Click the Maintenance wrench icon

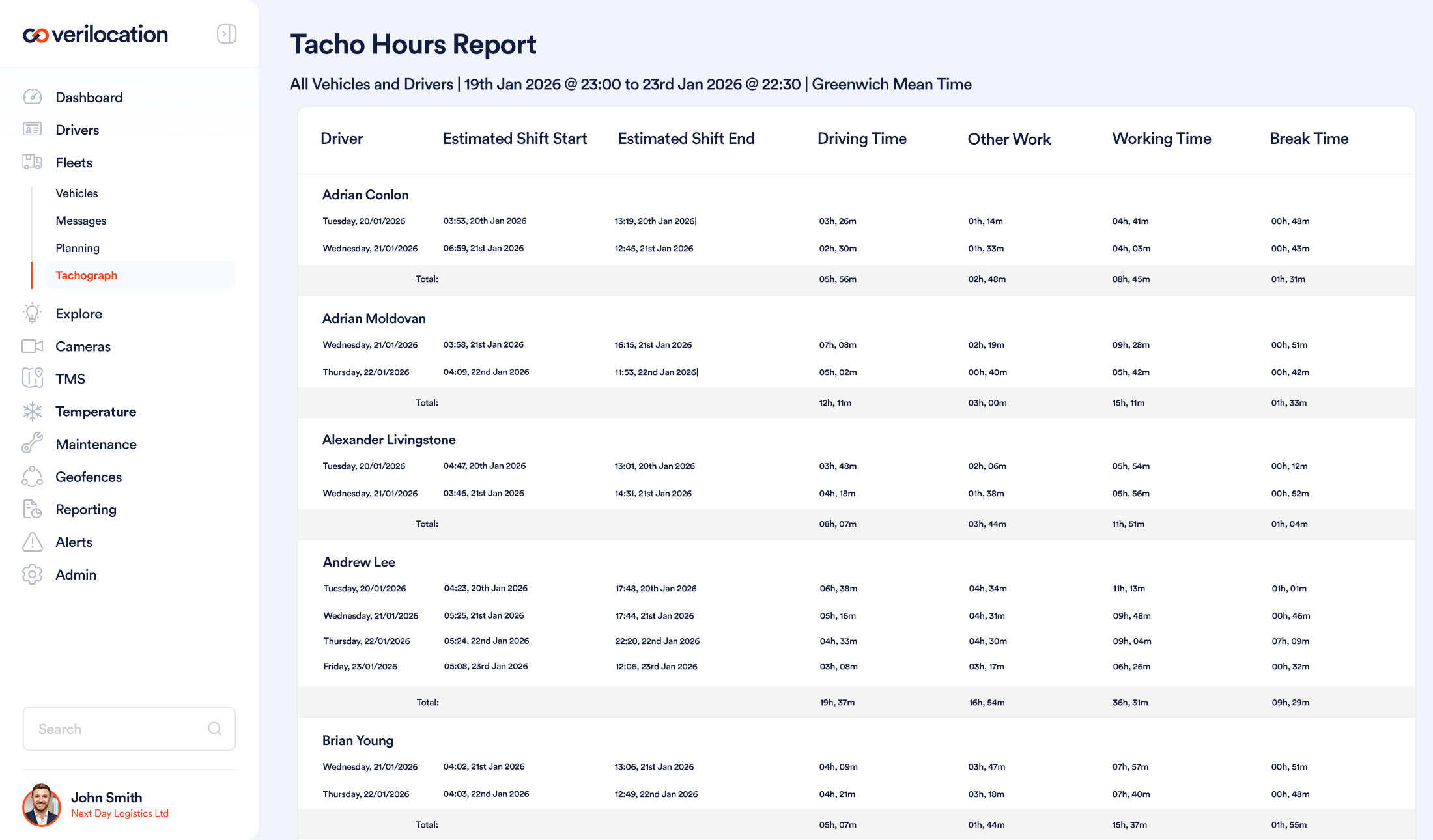coord(32,443)
